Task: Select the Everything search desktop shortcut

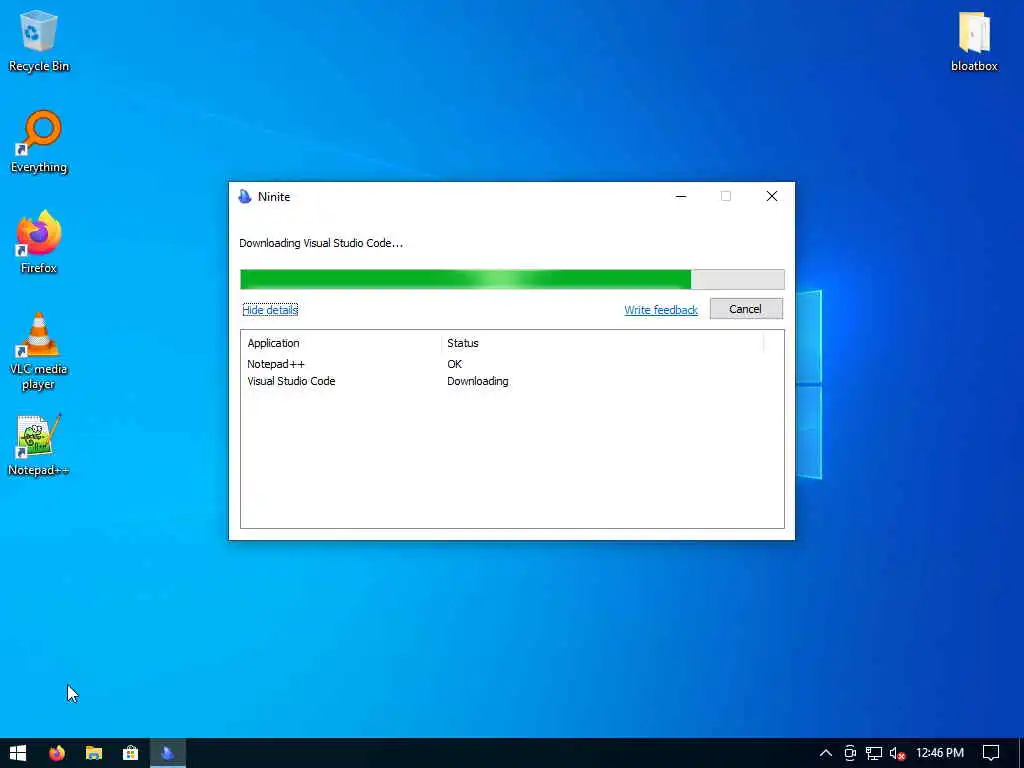Action: (x=39, y=142)
